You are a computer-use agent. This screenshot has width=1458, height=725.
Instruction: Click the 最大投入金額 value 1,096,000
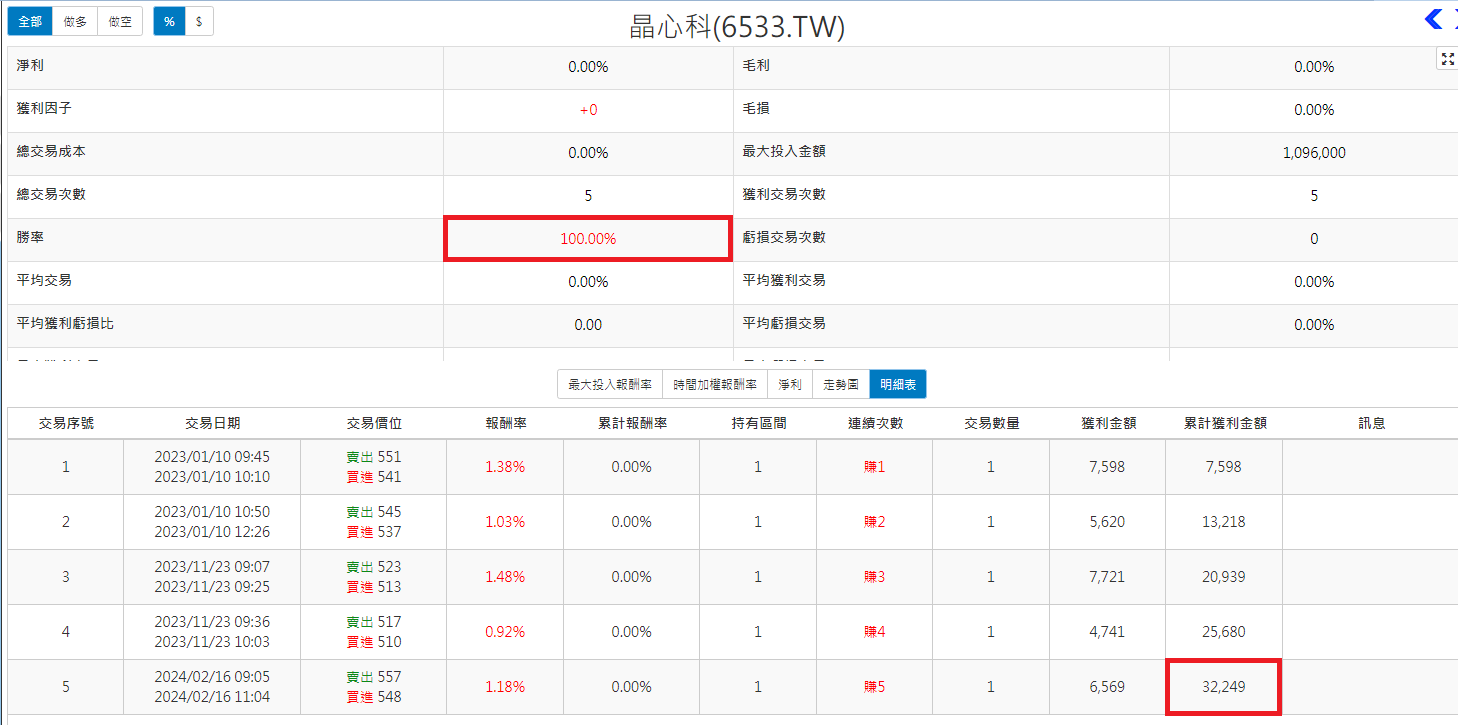coord(1313,153)
